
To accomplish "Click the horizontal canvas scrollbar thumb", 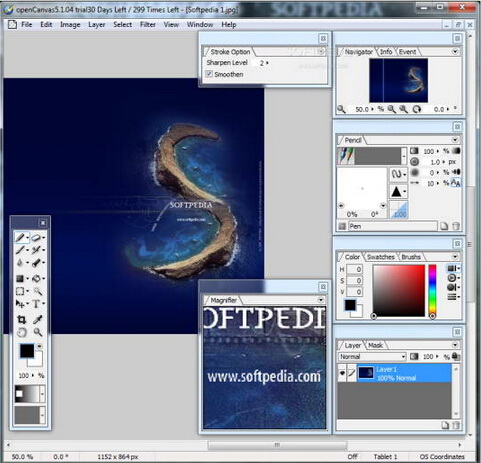I will tap(277, 445).
